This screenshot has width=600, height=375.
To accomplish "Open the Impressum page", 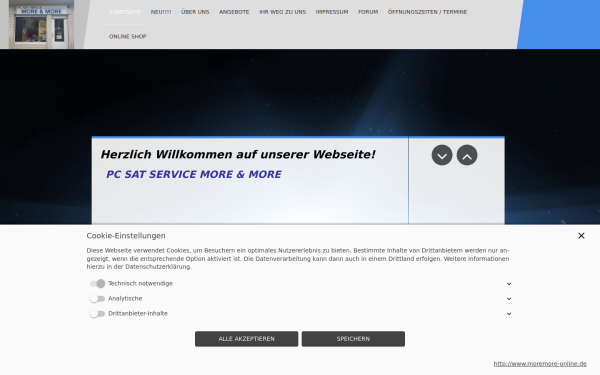I will tap(332, 12).
